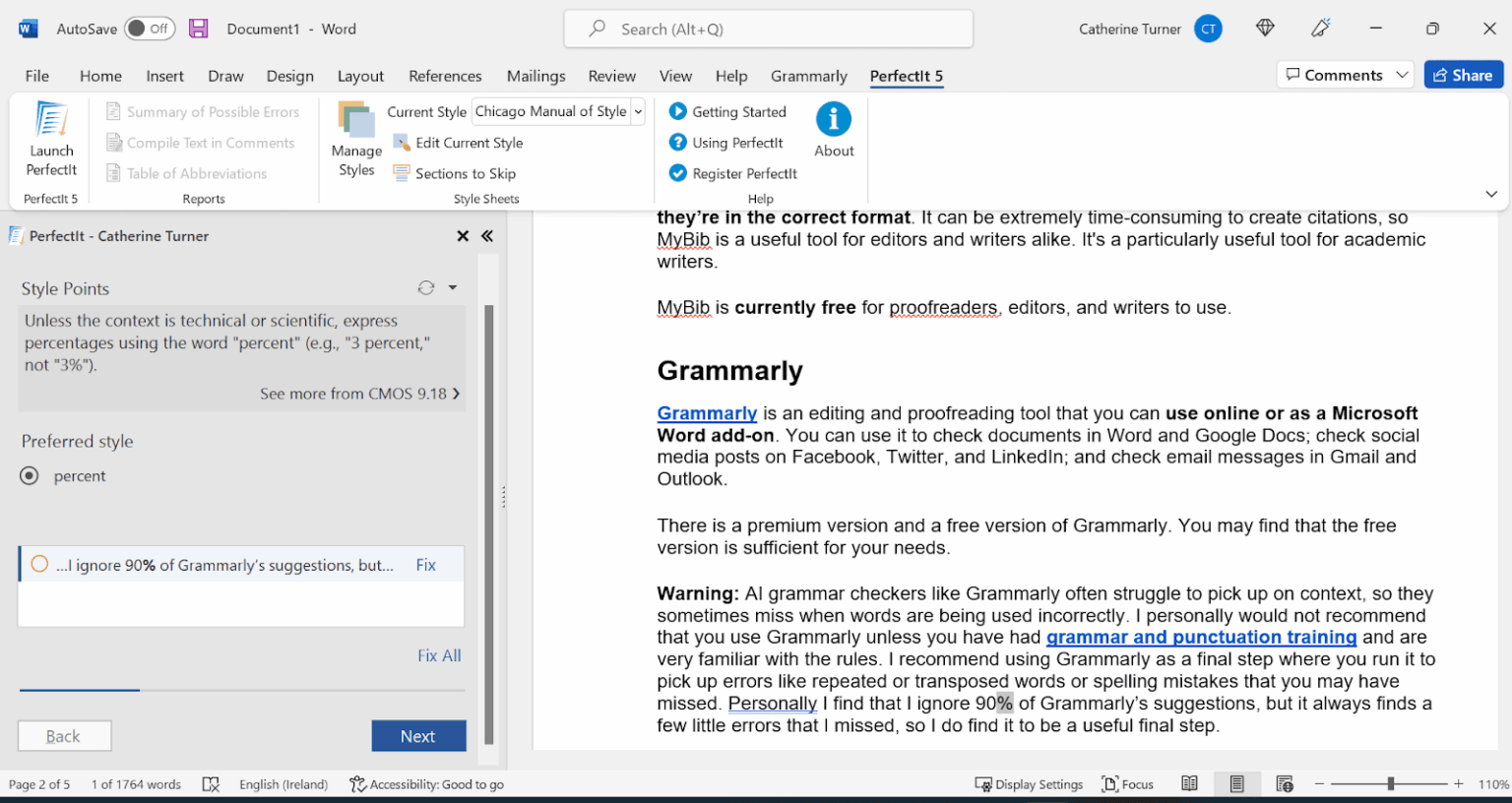Collapse the PerfectIt pane with double chevron

(x=486, y=236)
